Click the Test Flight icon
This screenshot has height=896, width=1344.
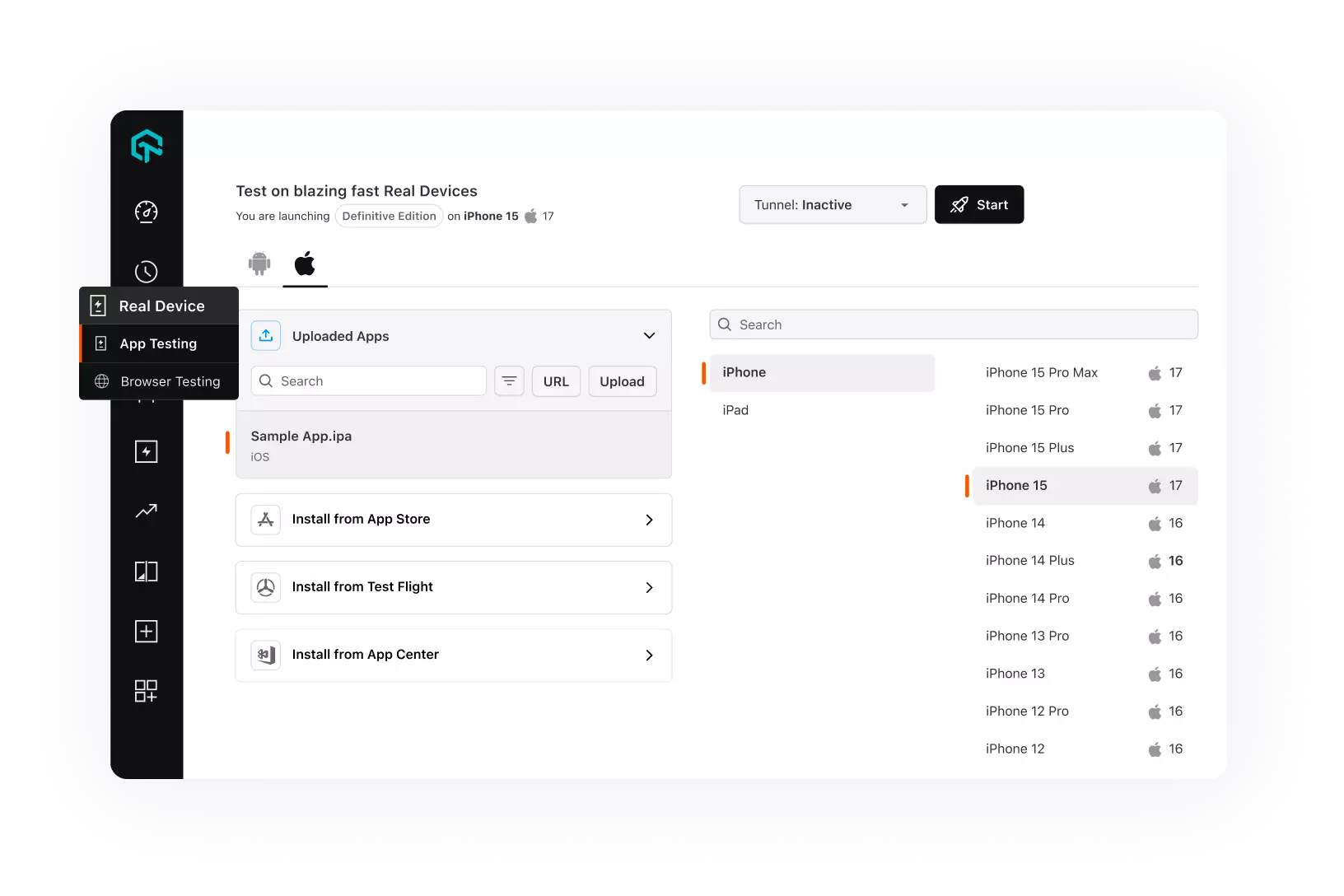pos(266,587)
